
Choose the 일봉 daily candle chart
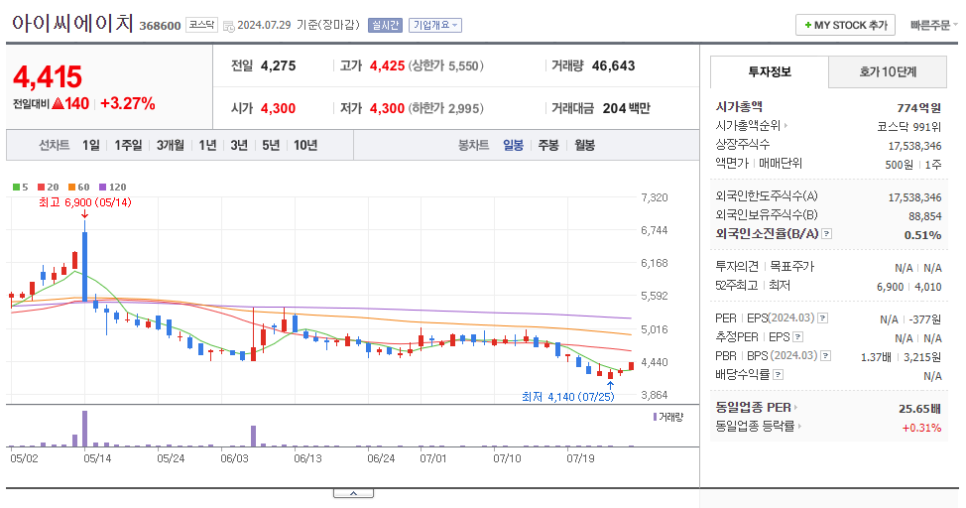[x=513, y=145]
